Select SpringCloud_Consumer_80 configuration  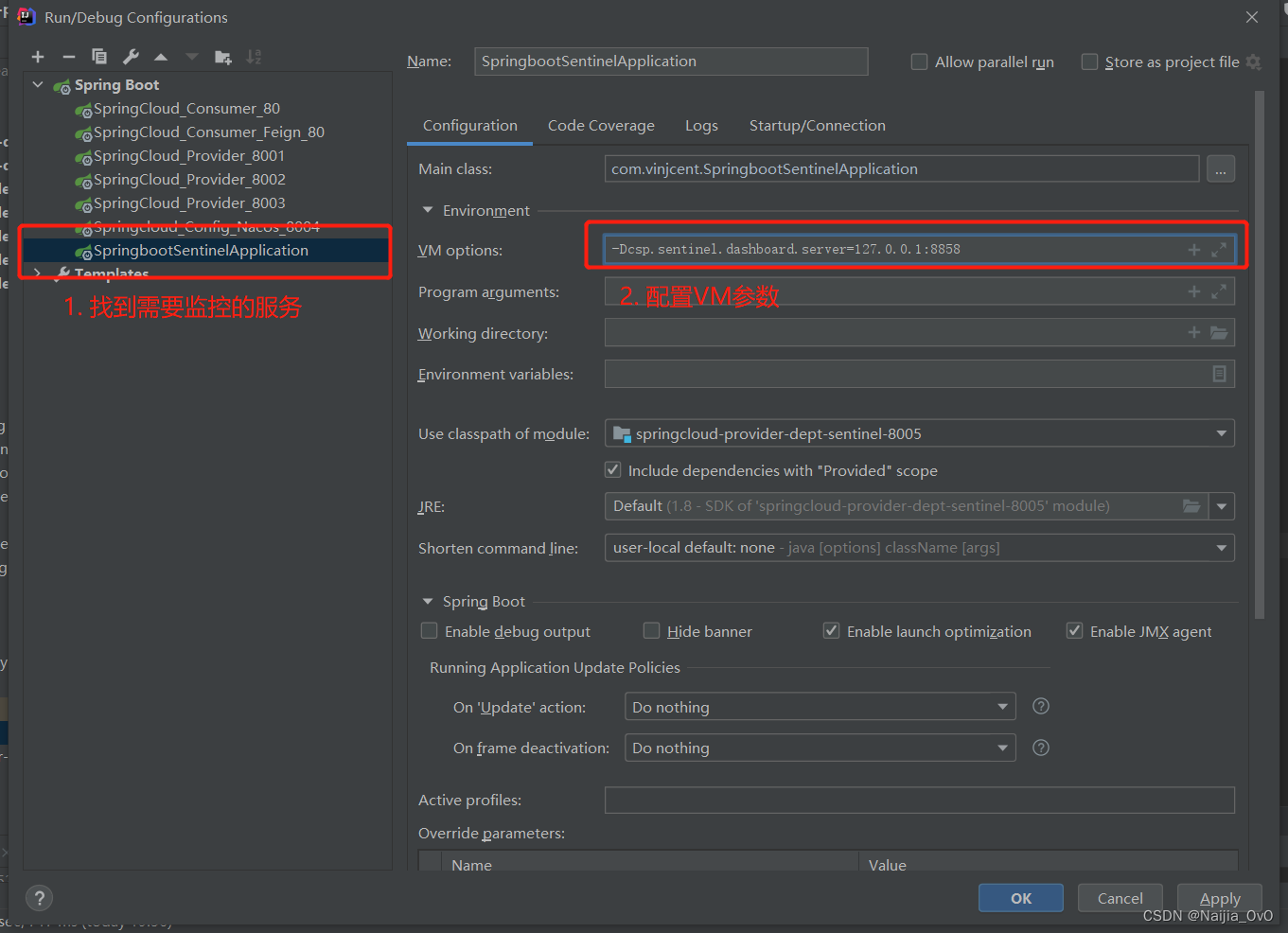[x=186, y=109]
